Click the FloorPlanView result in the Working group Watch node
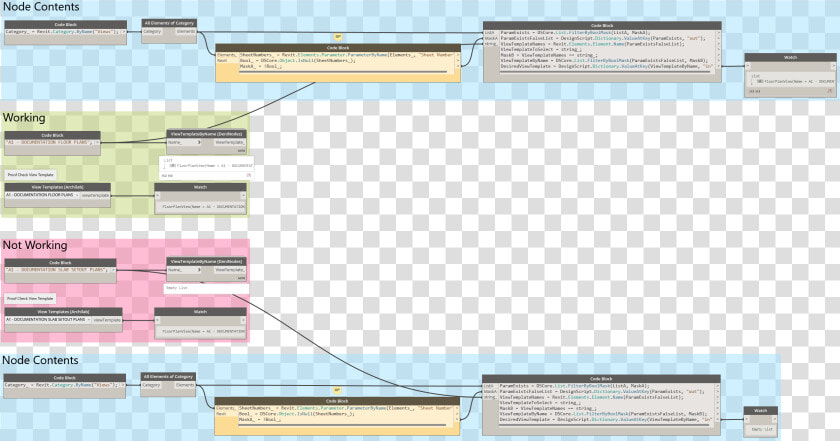840x441 pixels. 203,207
